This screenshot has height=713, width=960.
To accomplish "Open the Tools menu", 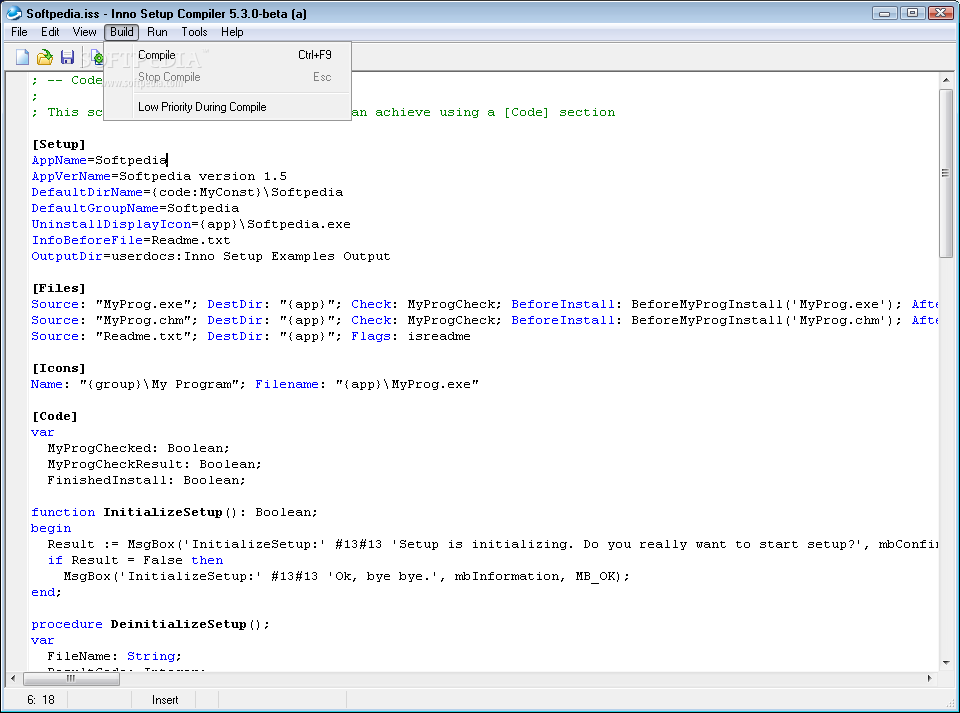I will (194, 32).
